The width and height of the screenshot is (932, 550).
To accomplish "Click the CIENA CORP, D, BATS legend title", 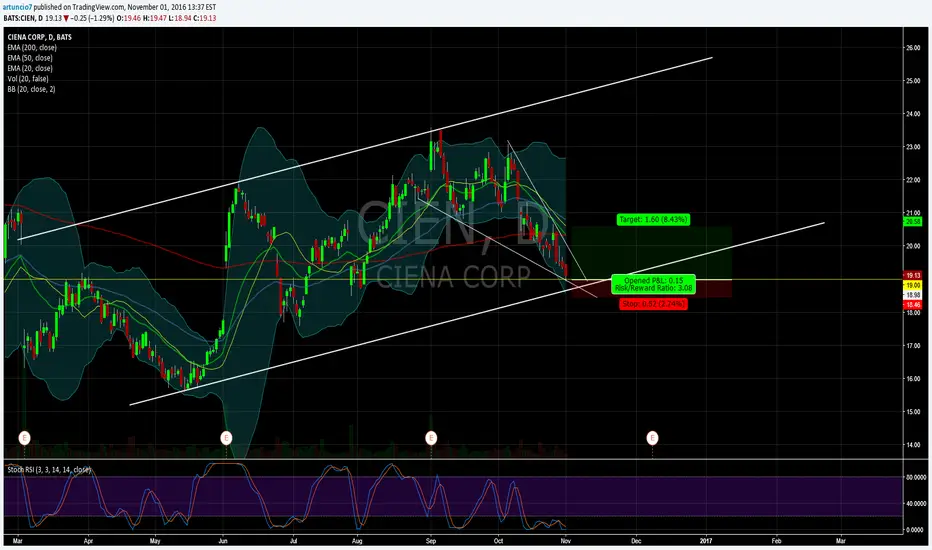I will click(x=40, y=37).
